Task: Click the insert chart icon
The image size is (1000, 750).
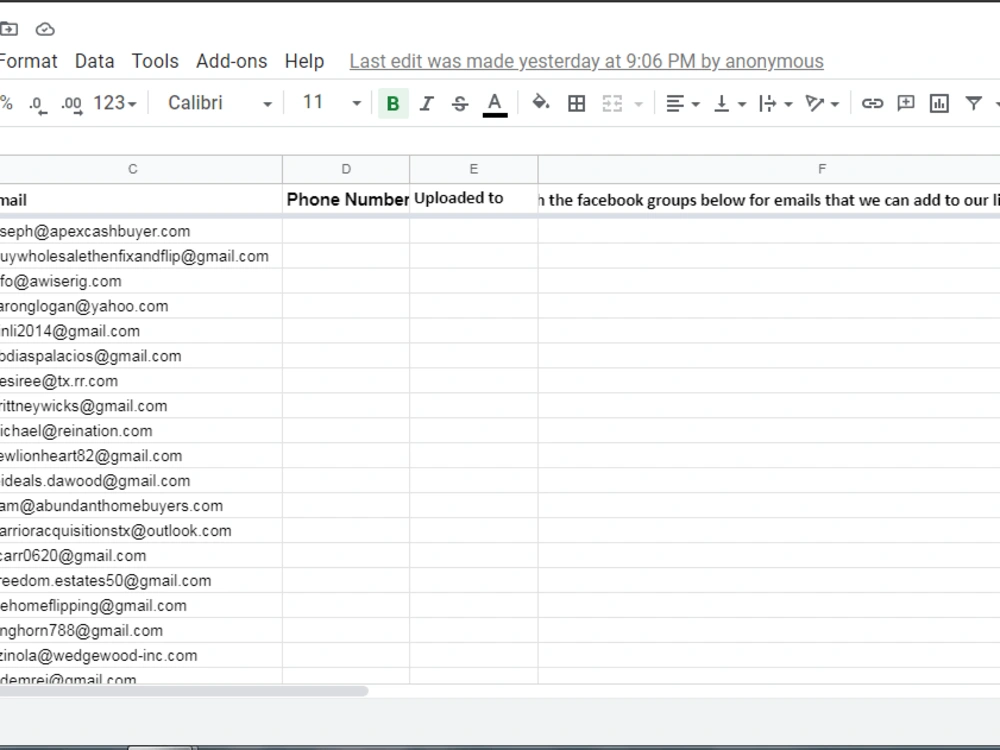Action: tap(939, 103)
